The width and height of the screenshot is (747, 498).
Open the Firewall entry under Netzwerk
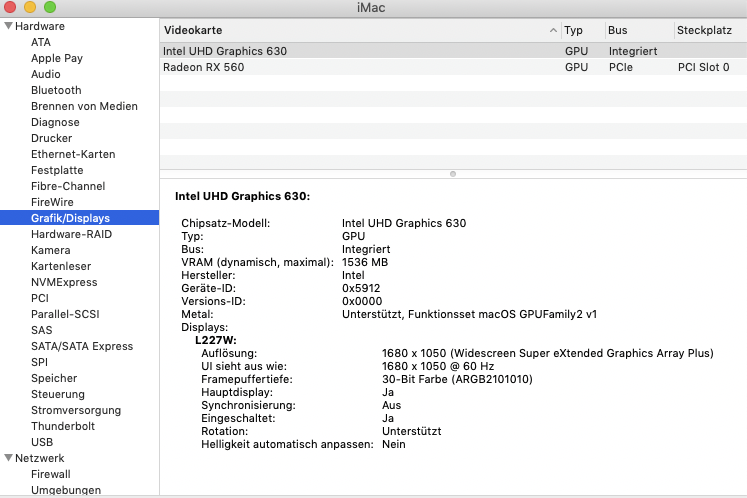point(51,474)
